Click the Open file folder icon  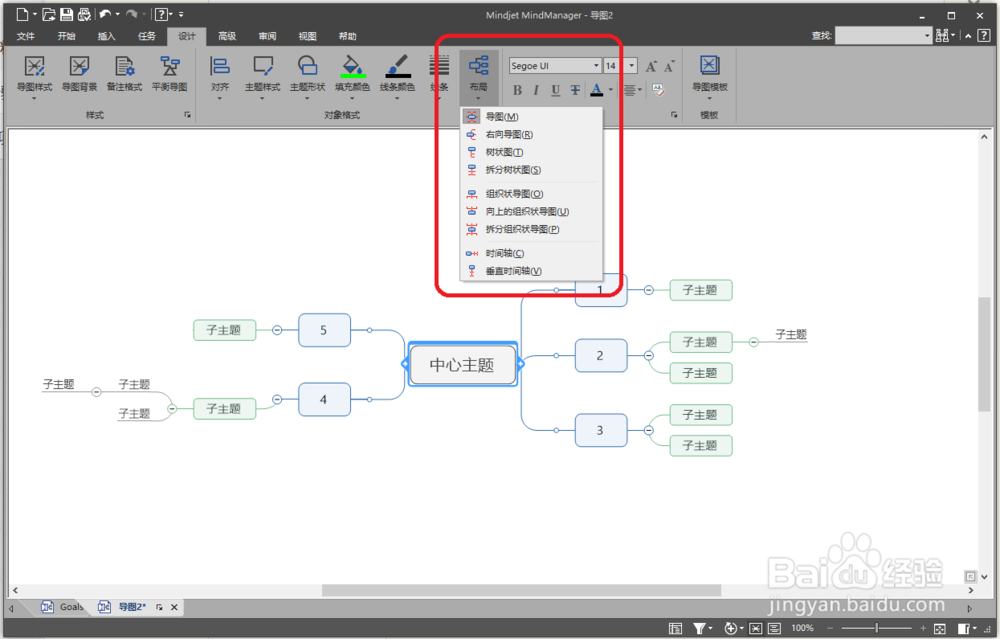(x=48, y=14)
